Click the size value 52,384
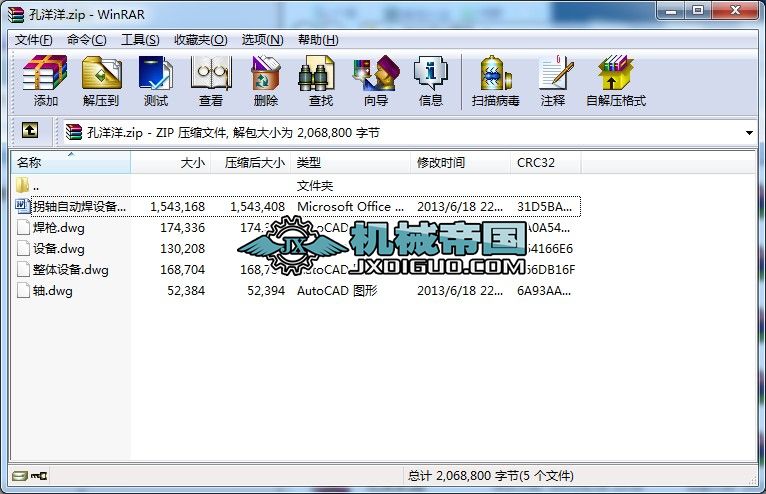 tap(186, 291)
